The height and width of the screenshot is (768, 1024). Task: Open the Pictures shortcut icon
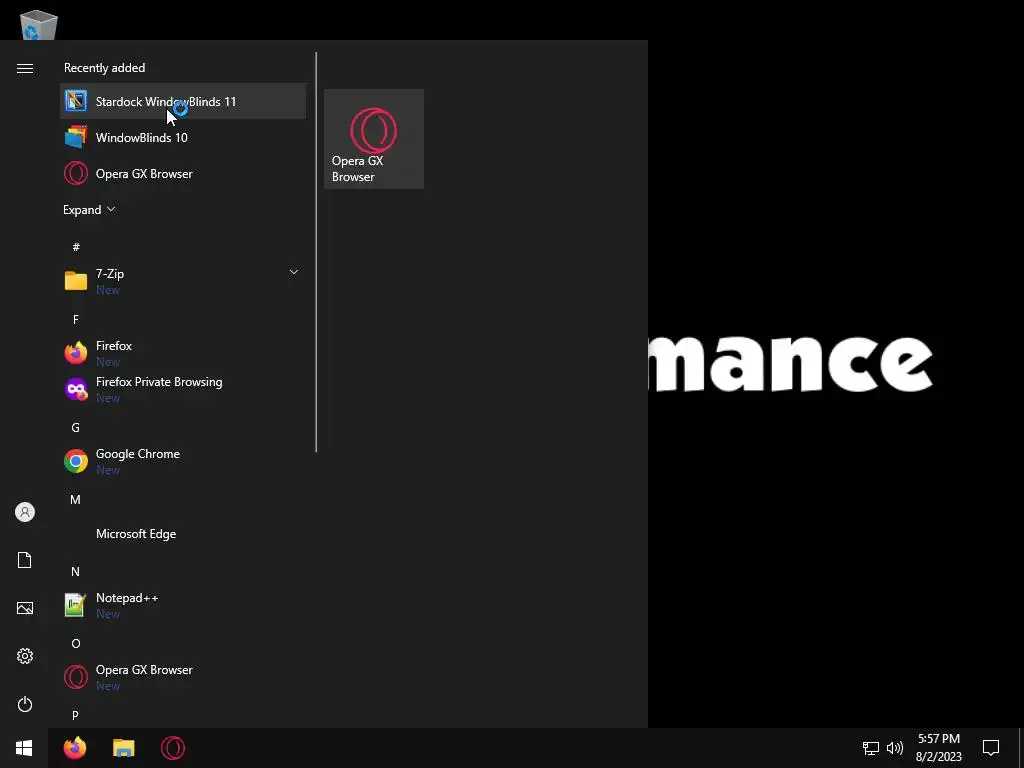click(25, 608)
